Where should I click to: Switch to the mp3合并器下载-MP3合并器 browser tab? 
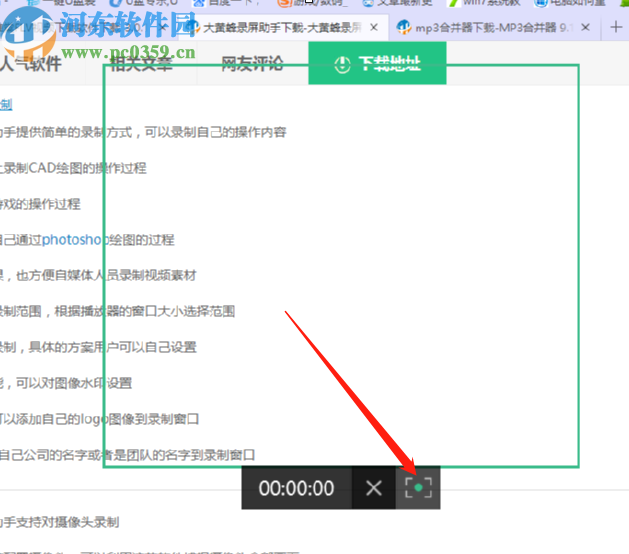[x=494, y=28]
